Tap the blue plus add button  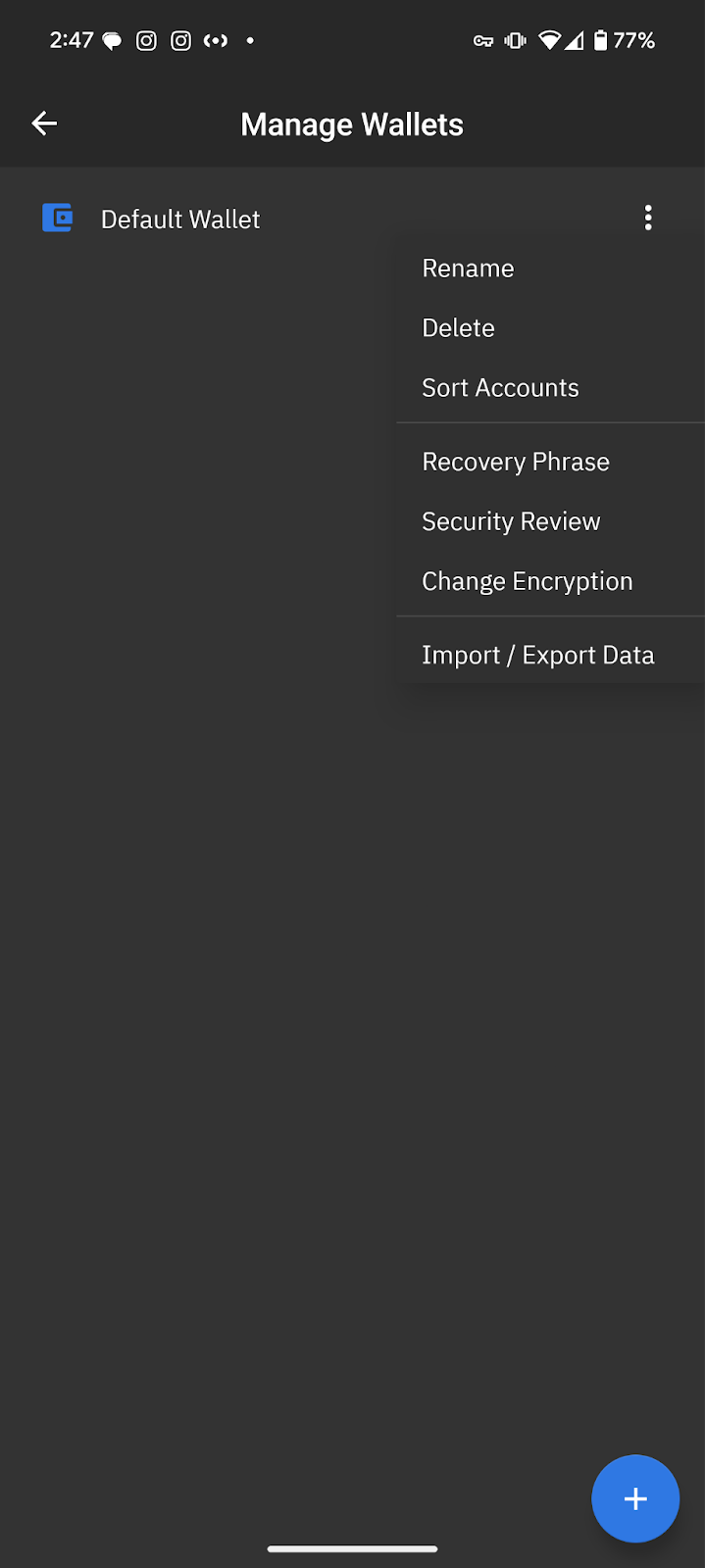click(x=635, y=1498)
